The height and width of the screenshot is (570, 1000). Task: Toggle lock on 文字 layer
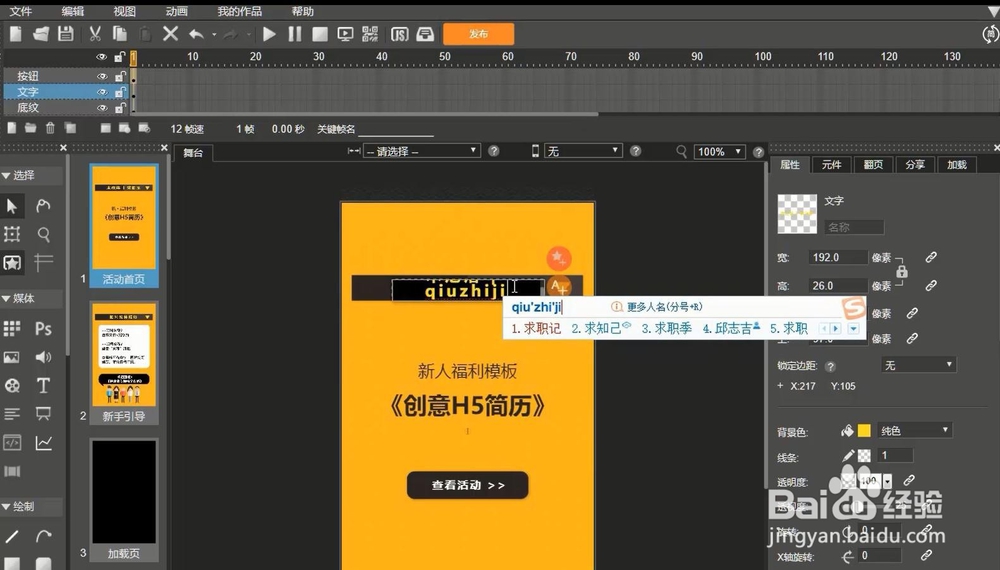point(120,92)
